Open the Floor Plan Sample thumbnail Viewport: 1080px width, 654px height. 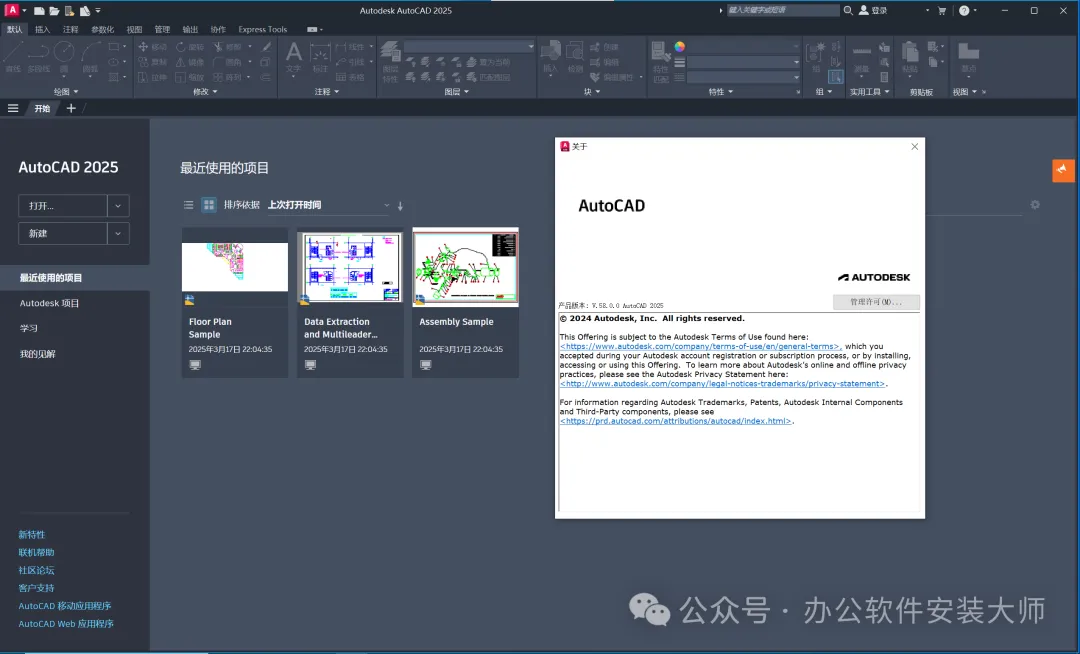pos(235,267)
